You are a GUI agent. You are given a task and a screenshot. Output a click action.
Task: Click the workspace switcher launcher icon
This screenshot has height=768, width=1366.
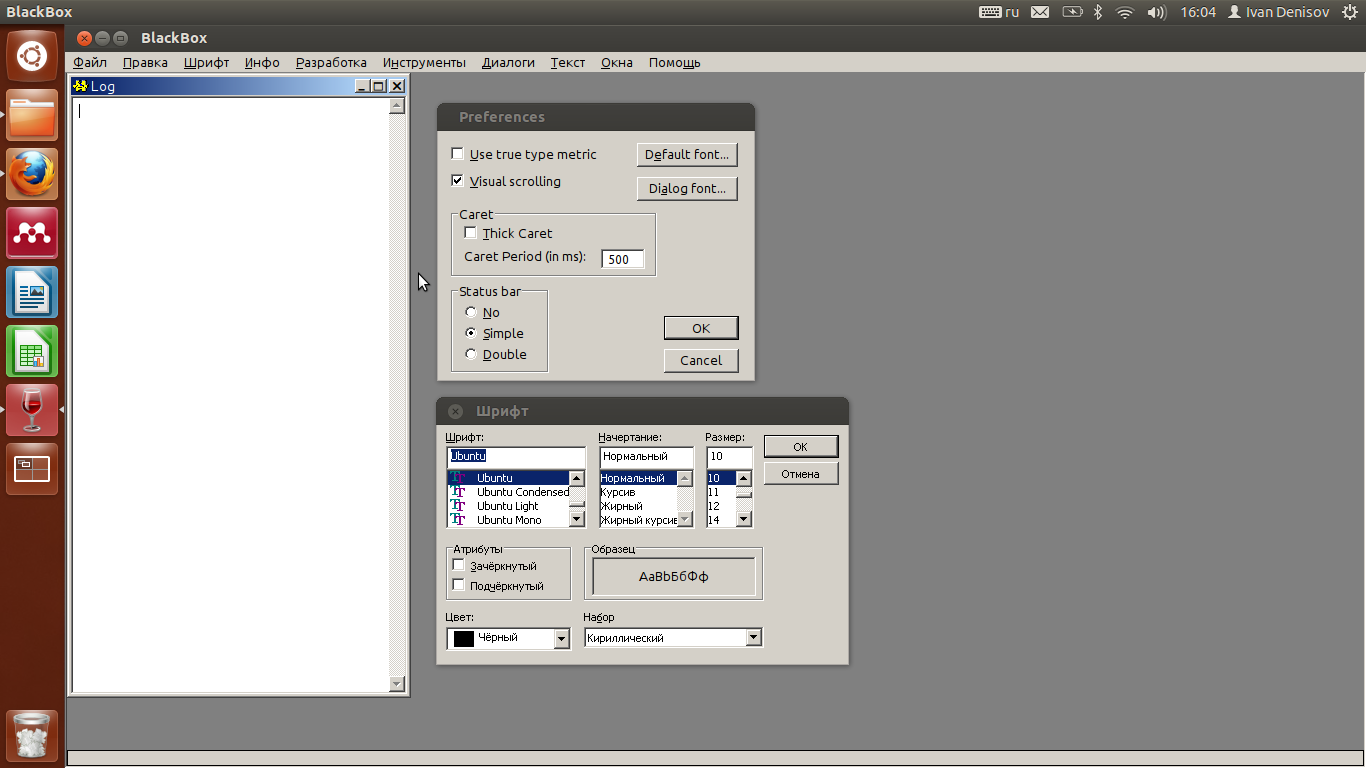pos(32,469)
